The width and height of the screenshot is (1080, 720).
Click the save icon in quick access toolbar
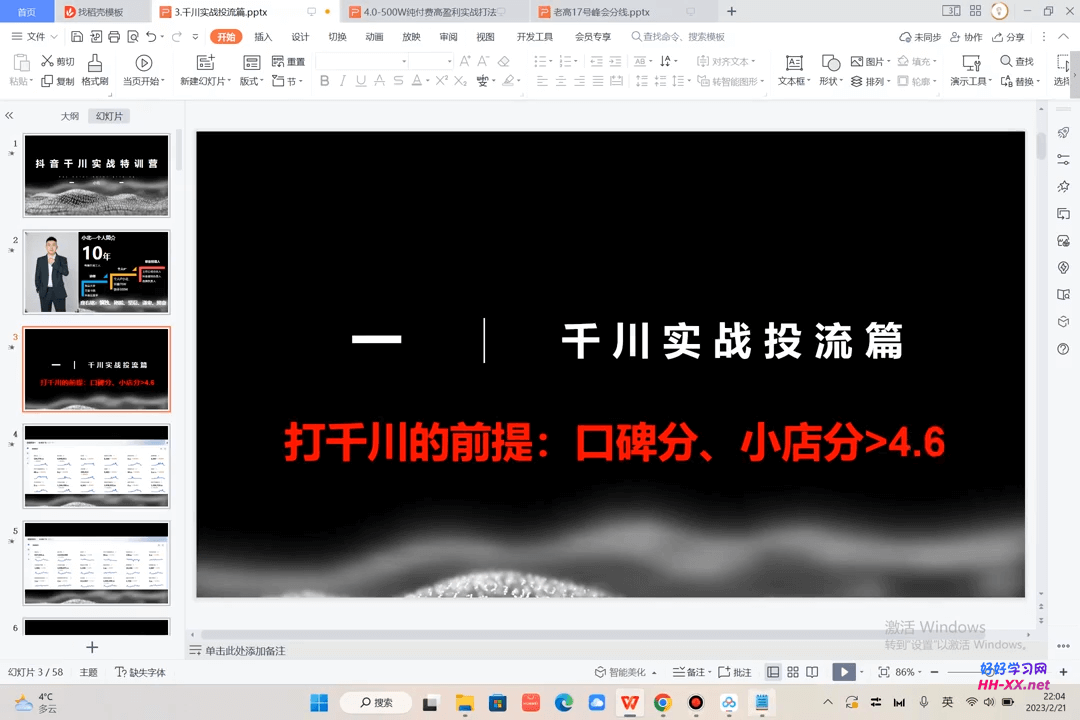tap(77, 37)
